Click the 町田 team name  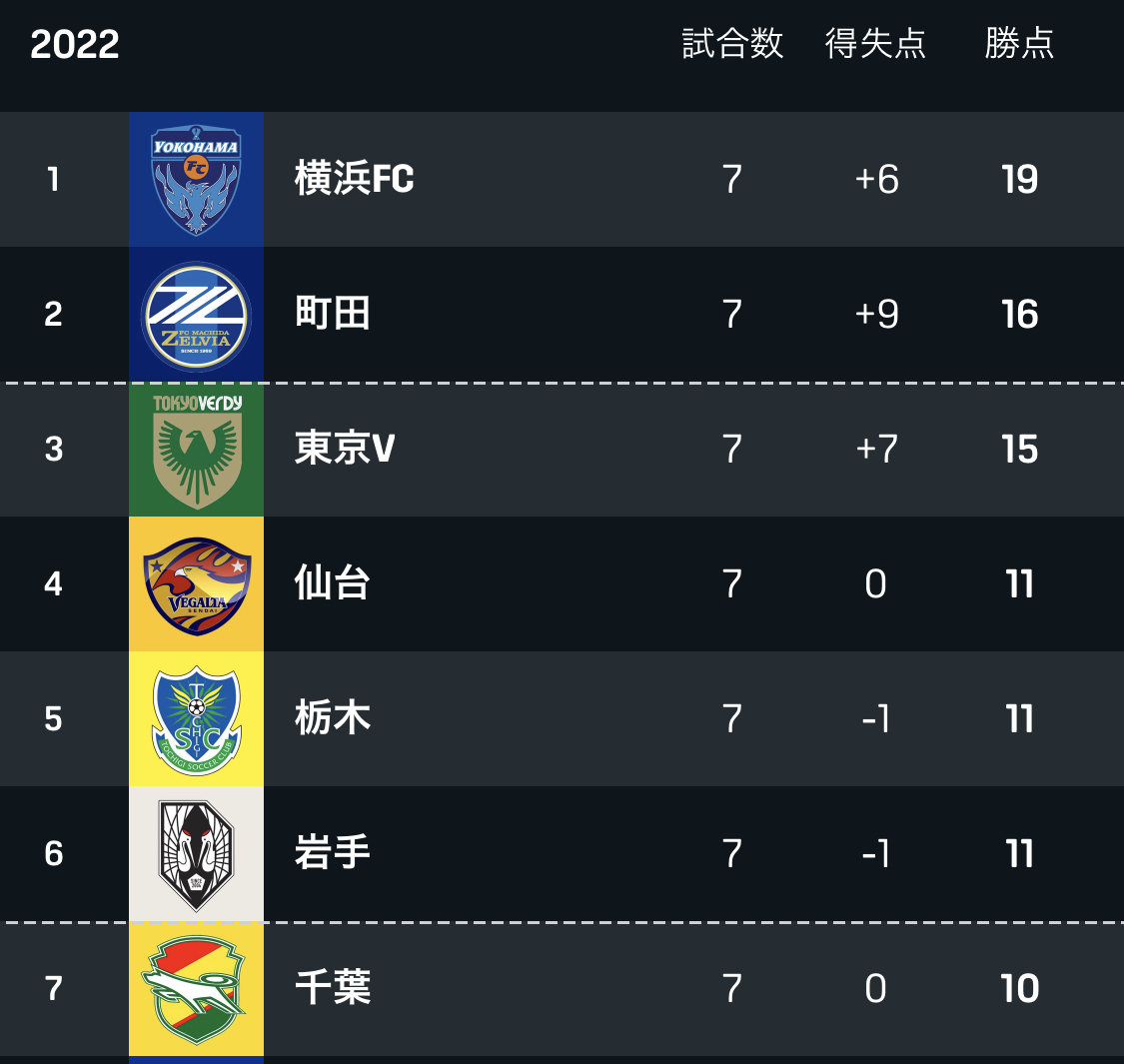click(333, 315)
